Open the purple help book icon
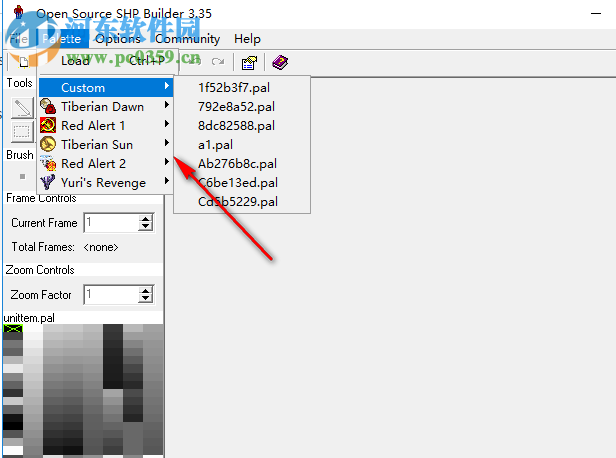The image size is (616, 458). pyautogui.click(x=280, y=62)
